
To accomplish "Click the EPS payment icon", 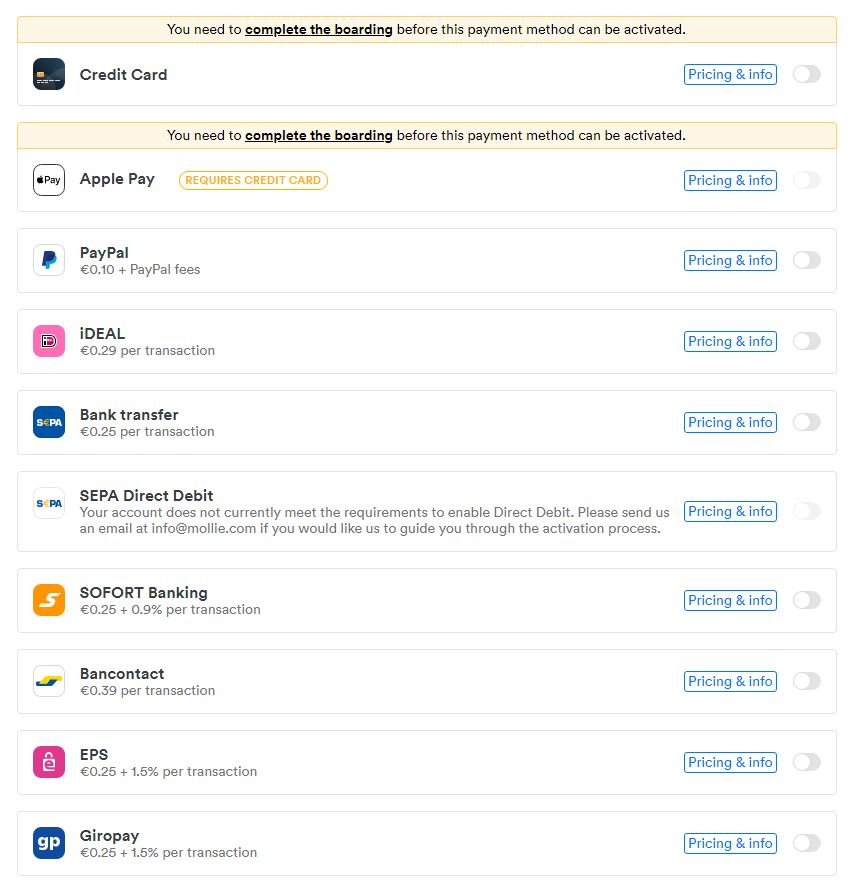I will (x=48, y=762).
